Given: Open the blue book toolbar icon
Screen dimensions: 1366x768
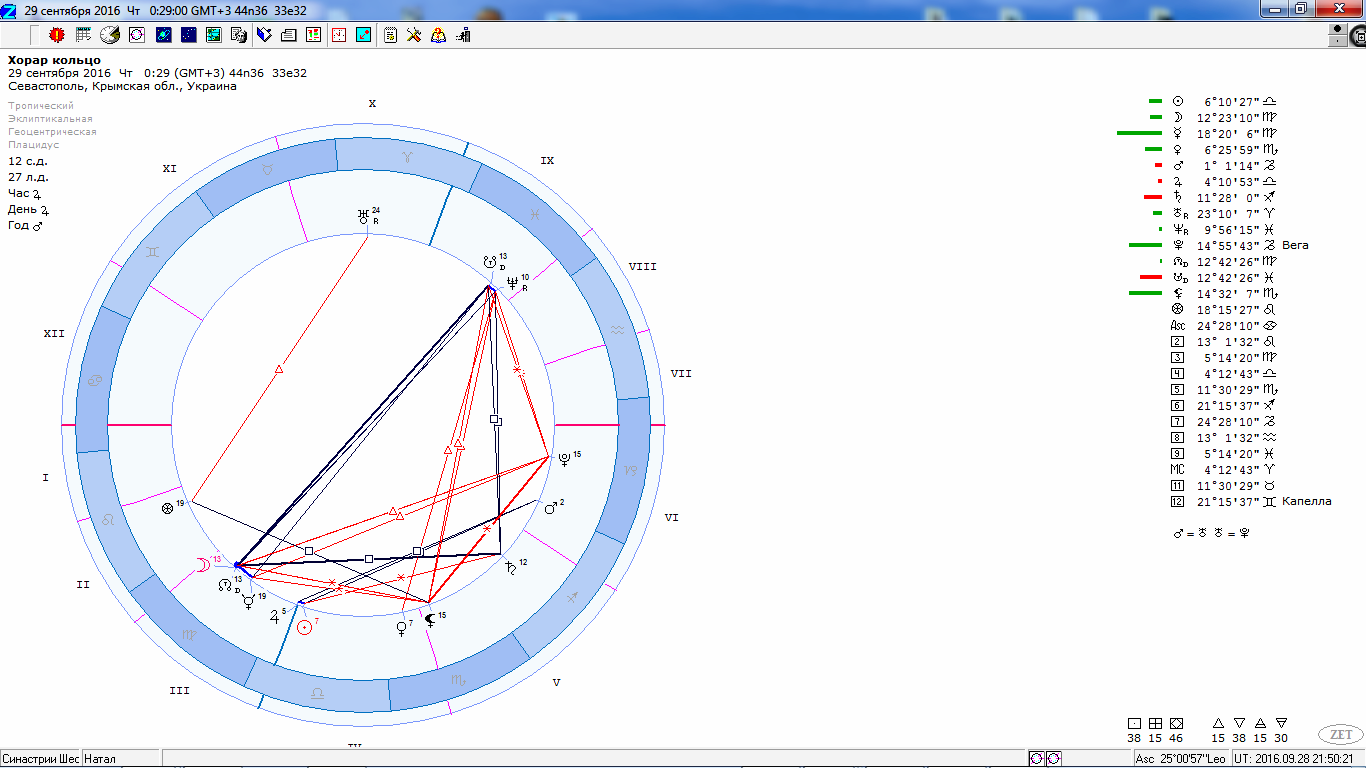Looking at the screenshot, I should click(264, 35).
